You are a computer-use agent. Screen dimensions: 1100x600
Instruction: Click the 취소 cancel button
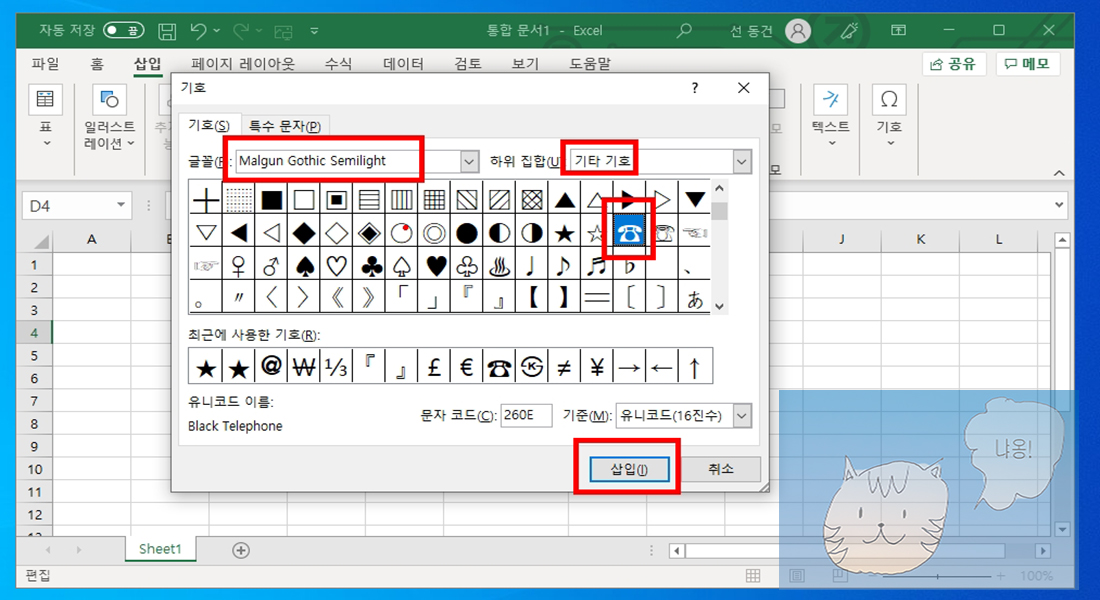tap(720, 469)
